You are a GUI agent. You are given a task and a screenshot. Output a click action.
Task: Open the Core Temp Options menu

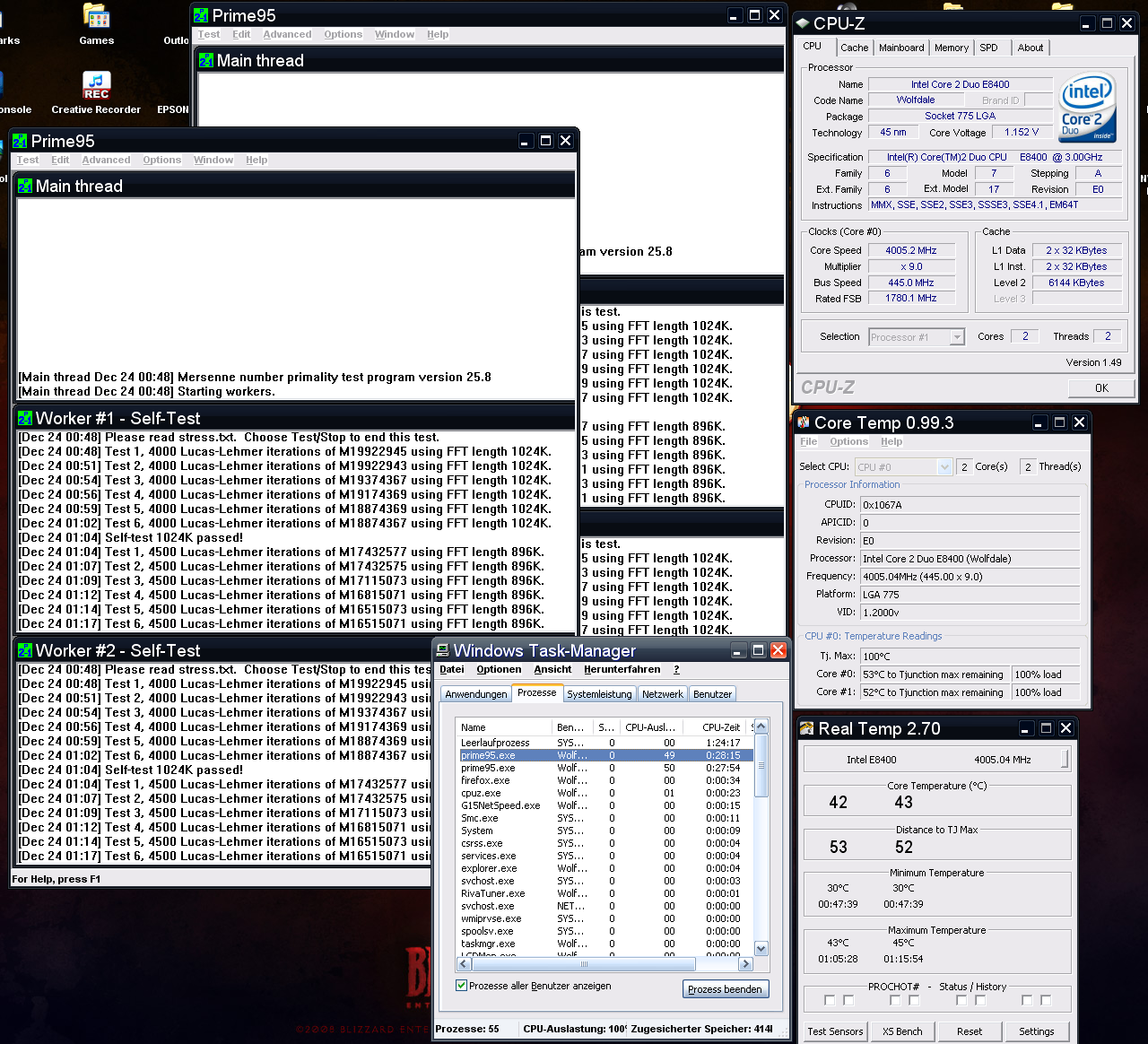click(848, 441)
